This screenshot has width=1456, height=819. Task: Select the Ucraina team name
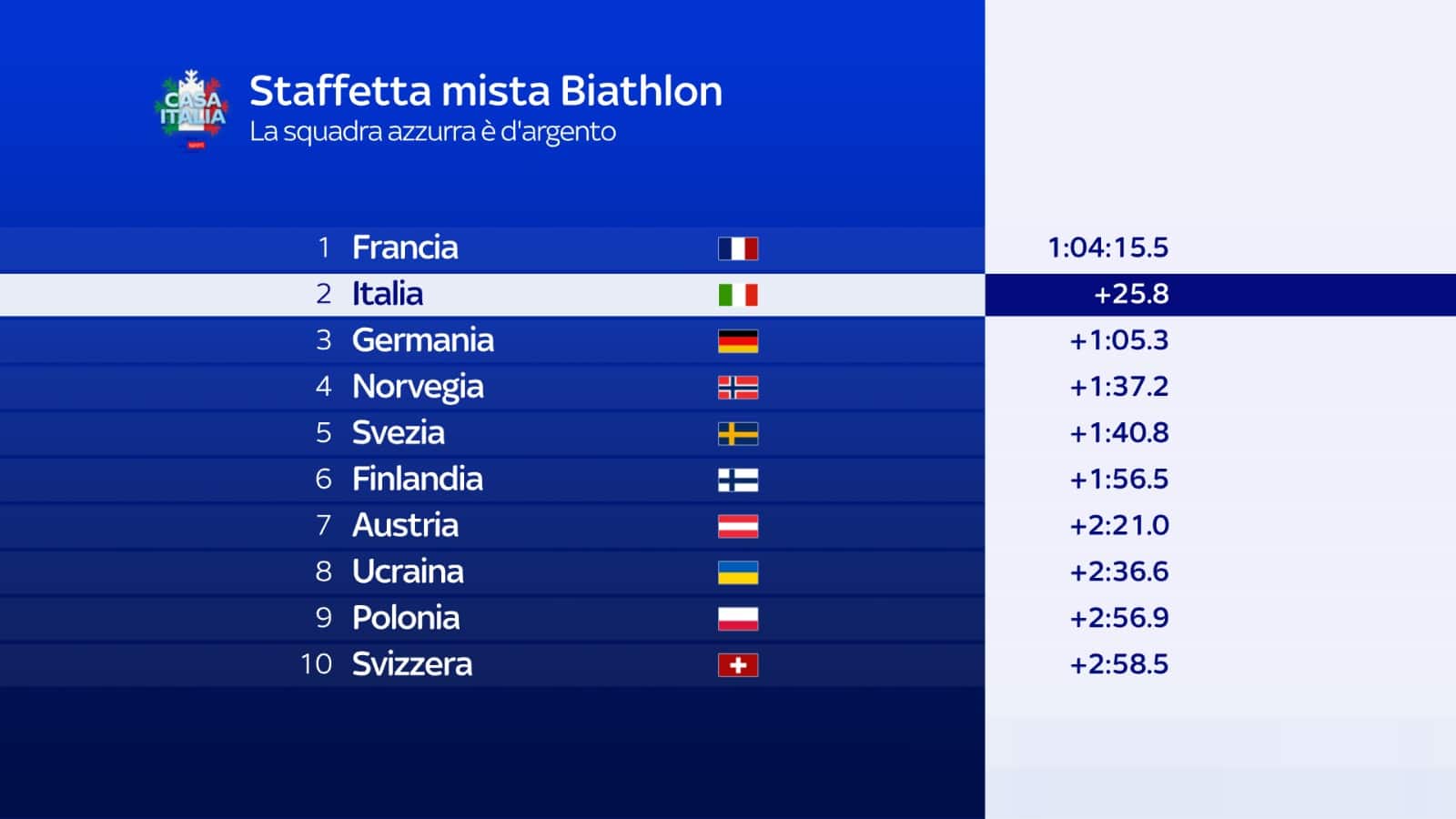[408, 571]
